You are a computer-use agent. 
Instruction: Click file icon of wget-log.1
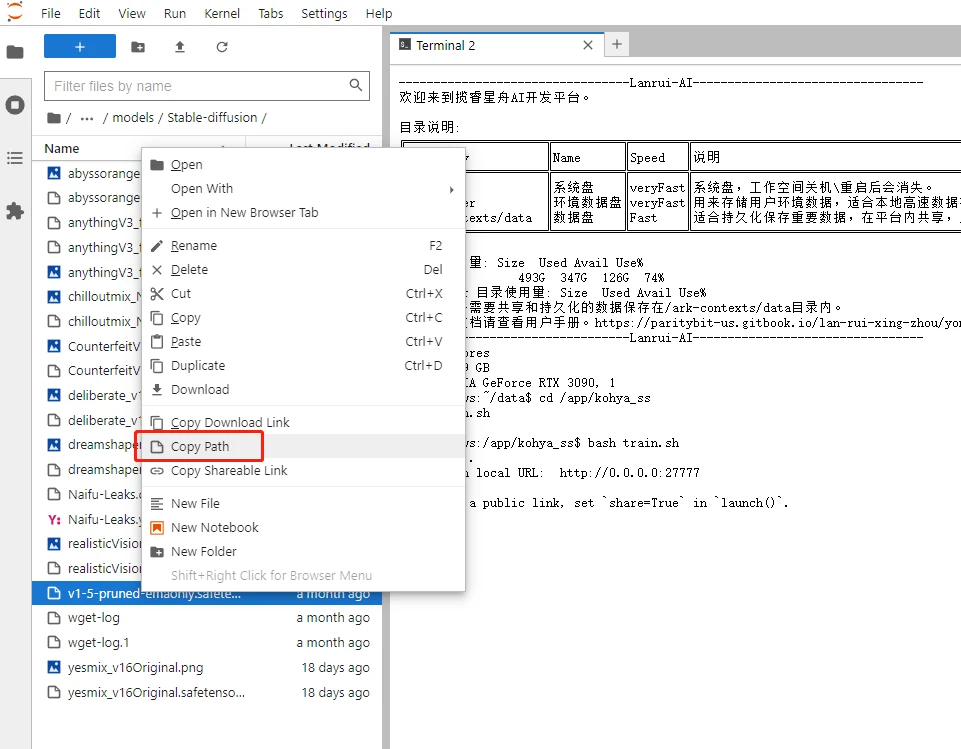click(x=54, y=642)
